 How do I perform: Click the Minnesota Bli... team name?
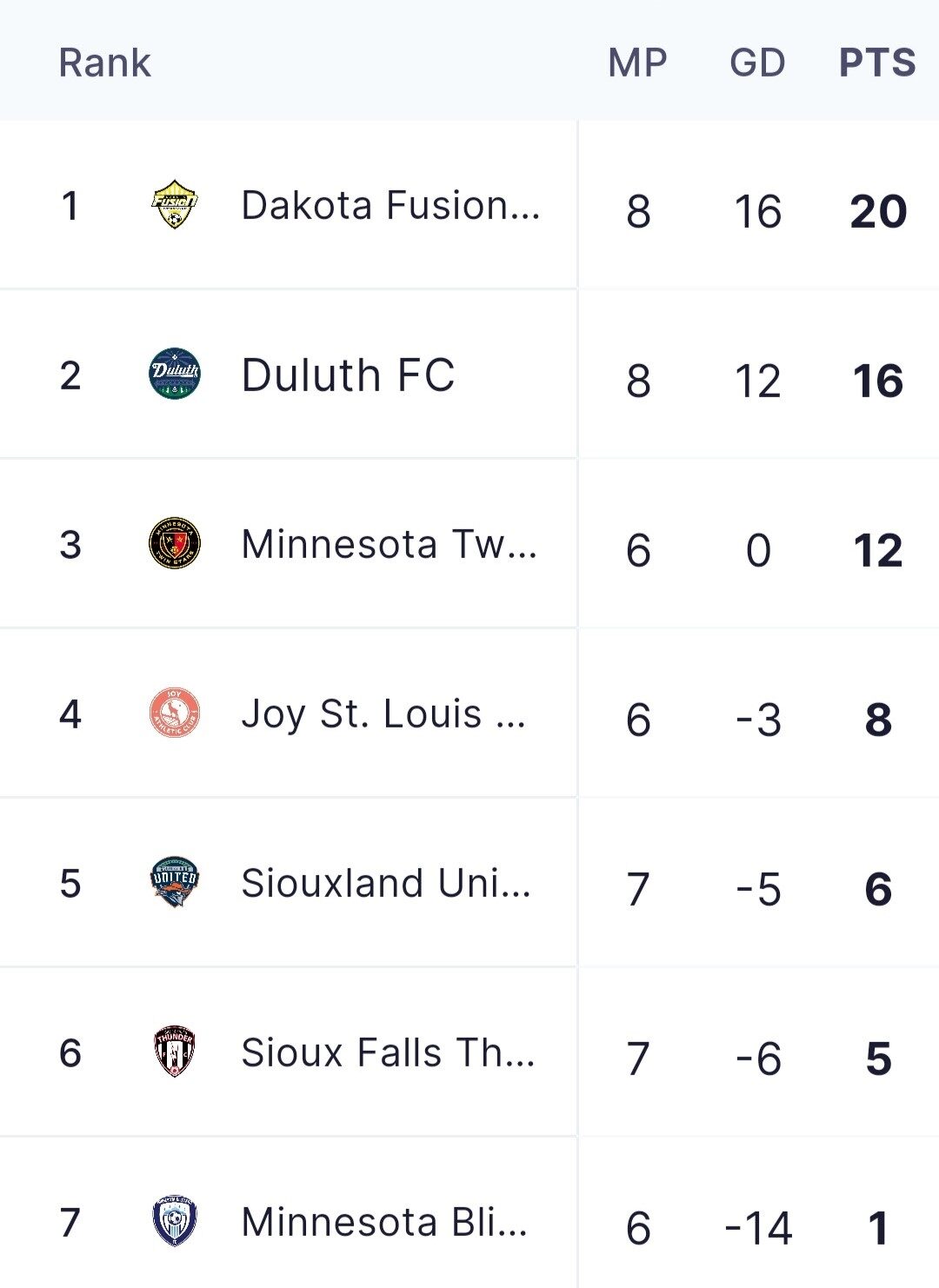(384, 1222)
